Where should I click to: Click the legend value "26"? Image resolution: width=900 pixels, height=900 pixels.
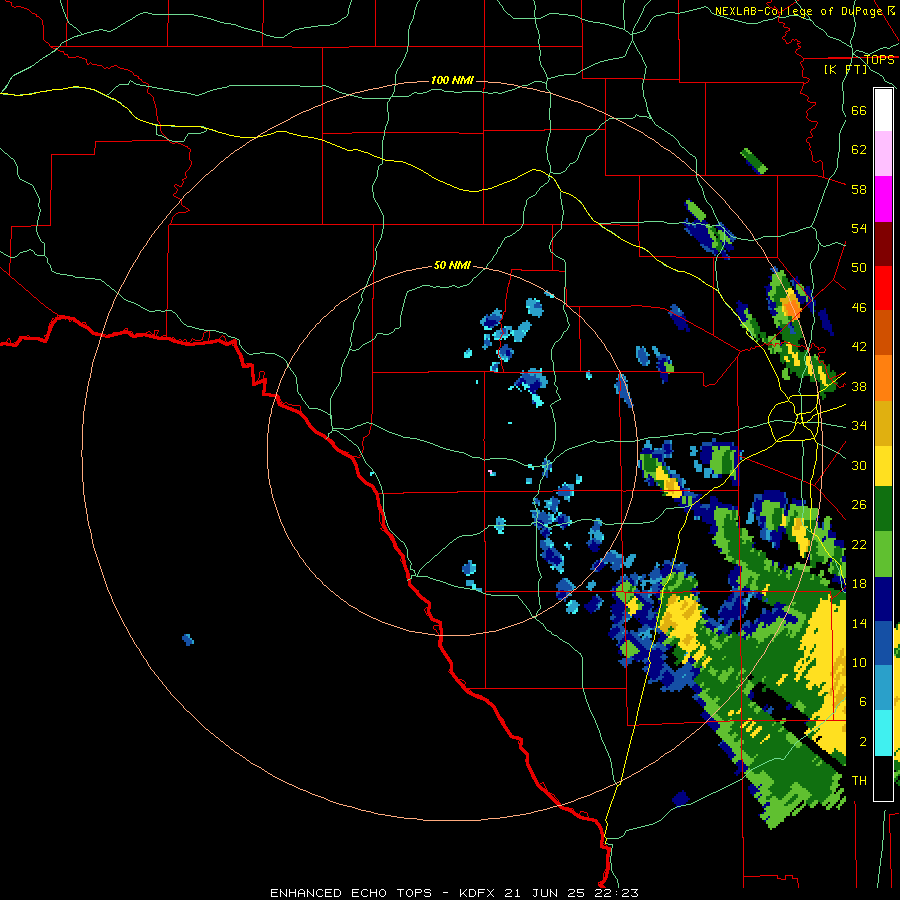coord(859,505)
